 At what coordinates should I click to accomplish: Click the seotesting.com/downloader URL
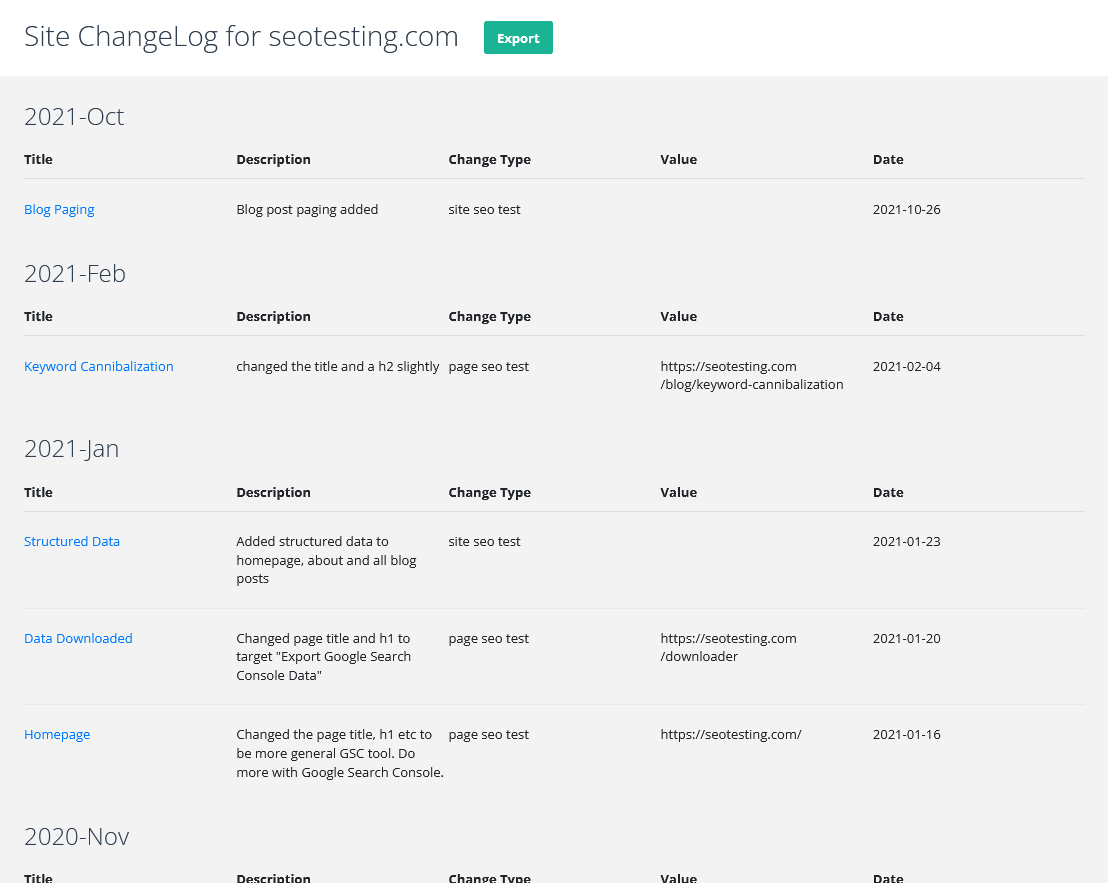pyautogui.click(x=728, y=647)
